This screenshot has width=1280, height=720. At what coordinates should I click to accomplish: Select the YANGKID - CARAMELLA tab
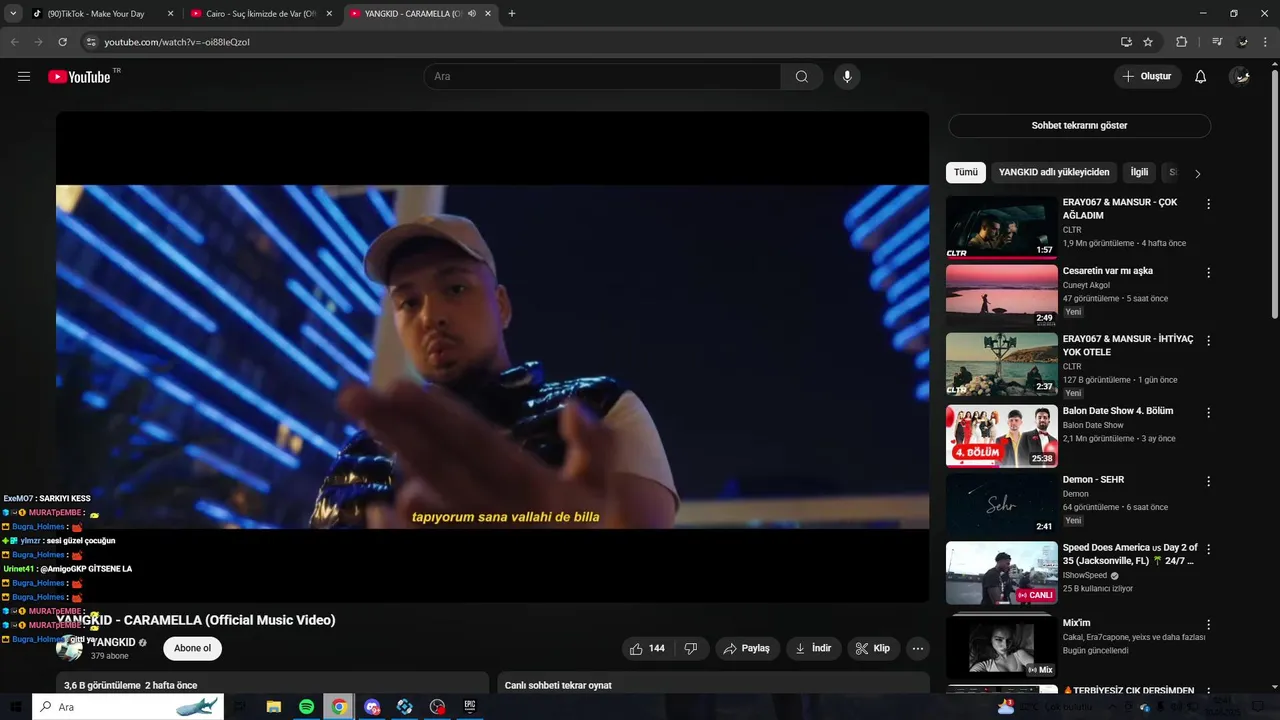[x=421, y=14]
